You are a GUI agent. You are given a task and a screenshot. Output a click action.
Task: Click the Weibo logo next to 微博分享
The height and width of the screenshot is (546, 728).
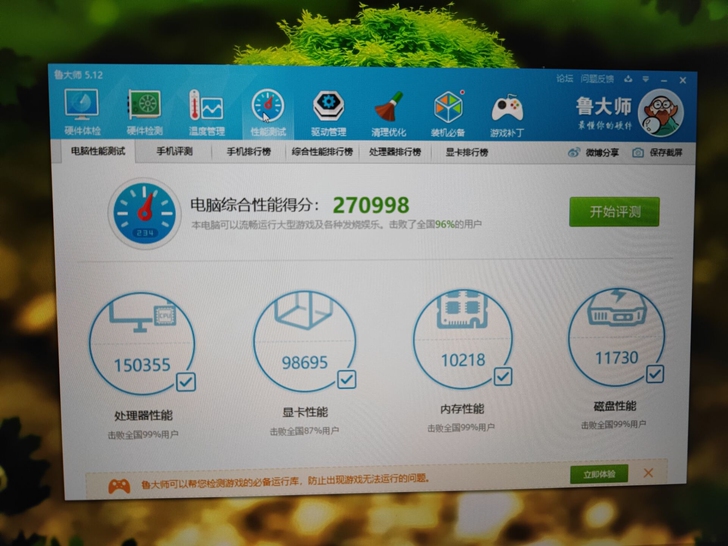(x=574, y=152)
